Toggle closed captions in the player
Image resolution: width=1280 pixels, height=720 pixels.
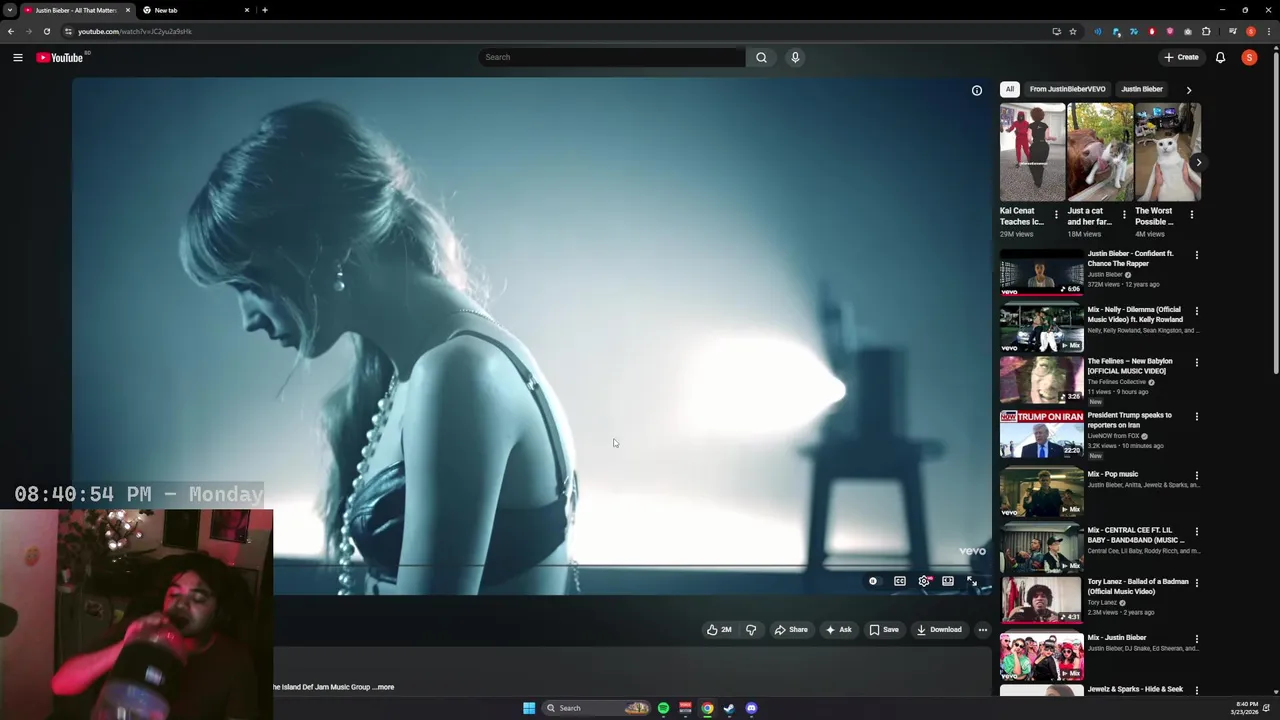[x=900, y=581]
